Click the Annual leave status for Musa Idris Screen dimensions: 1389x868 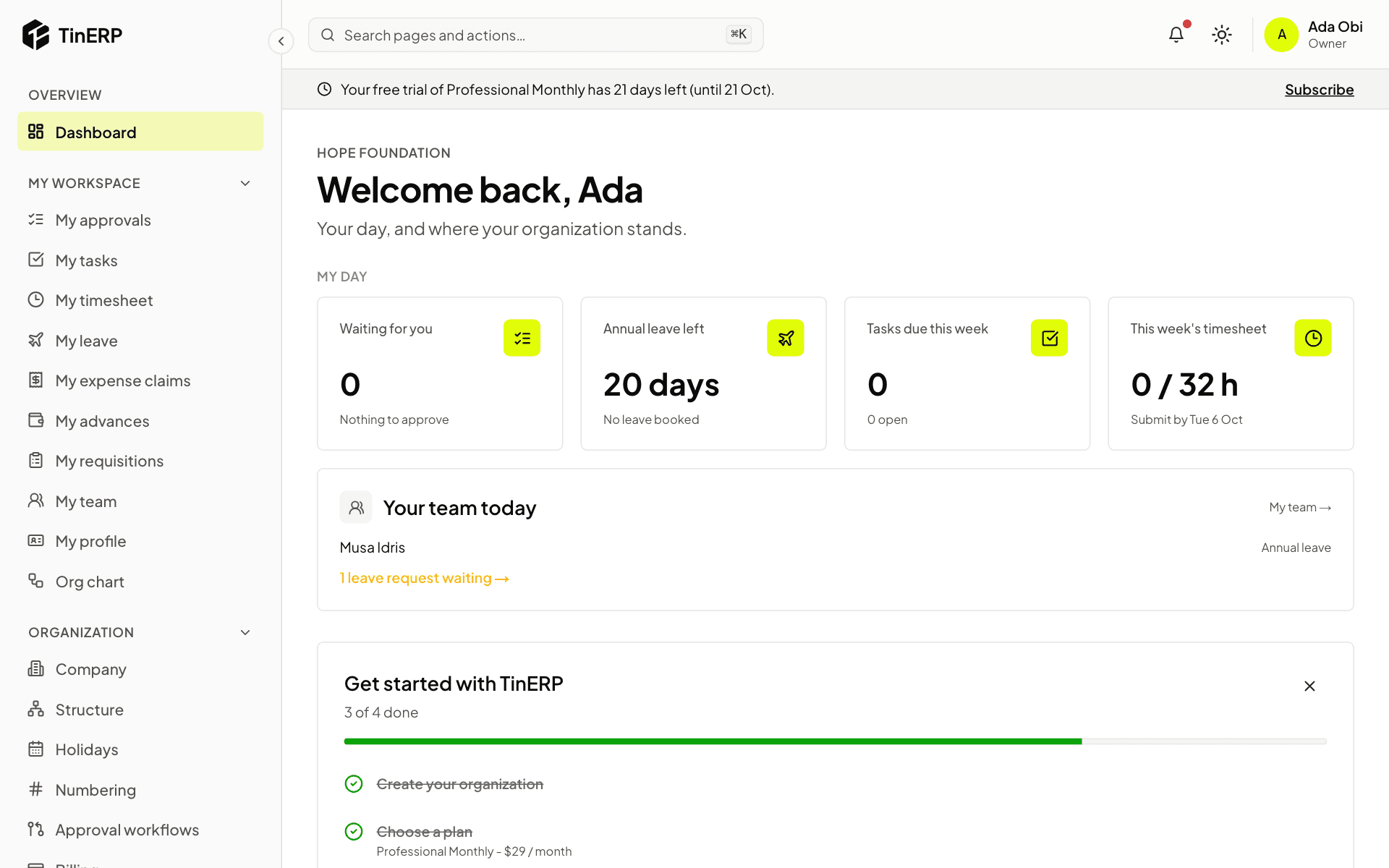pyautogui.click(x=1296, y=548)
